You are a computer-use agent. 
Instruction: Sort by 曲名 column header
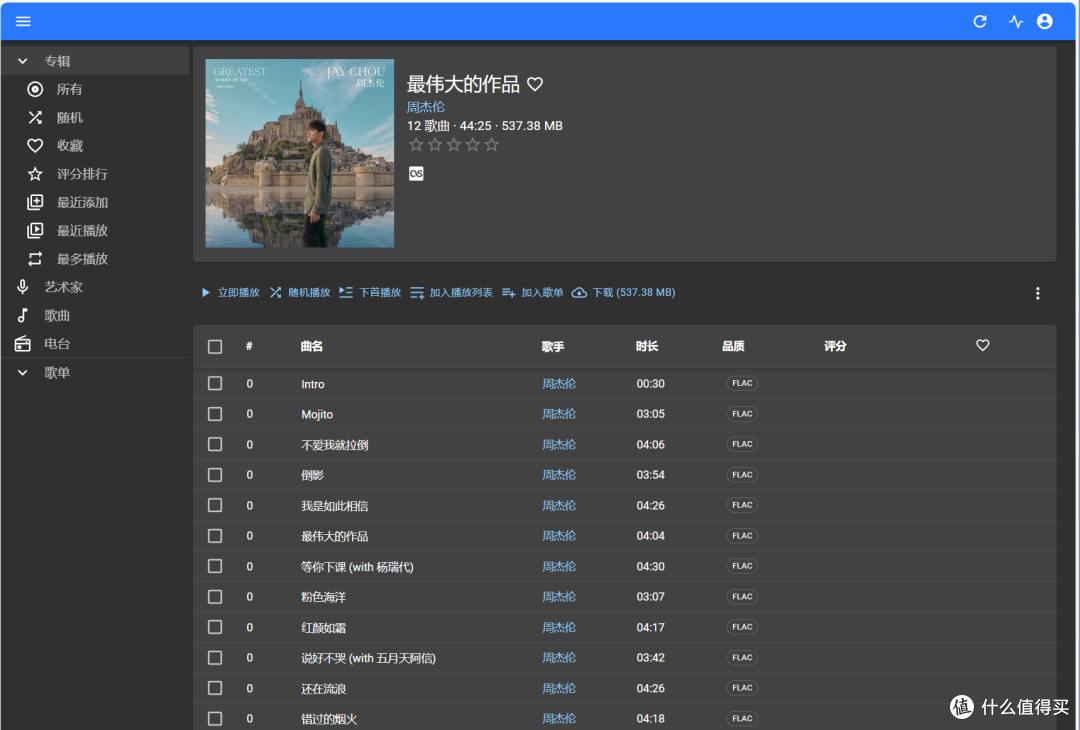[x=311, y=346]
